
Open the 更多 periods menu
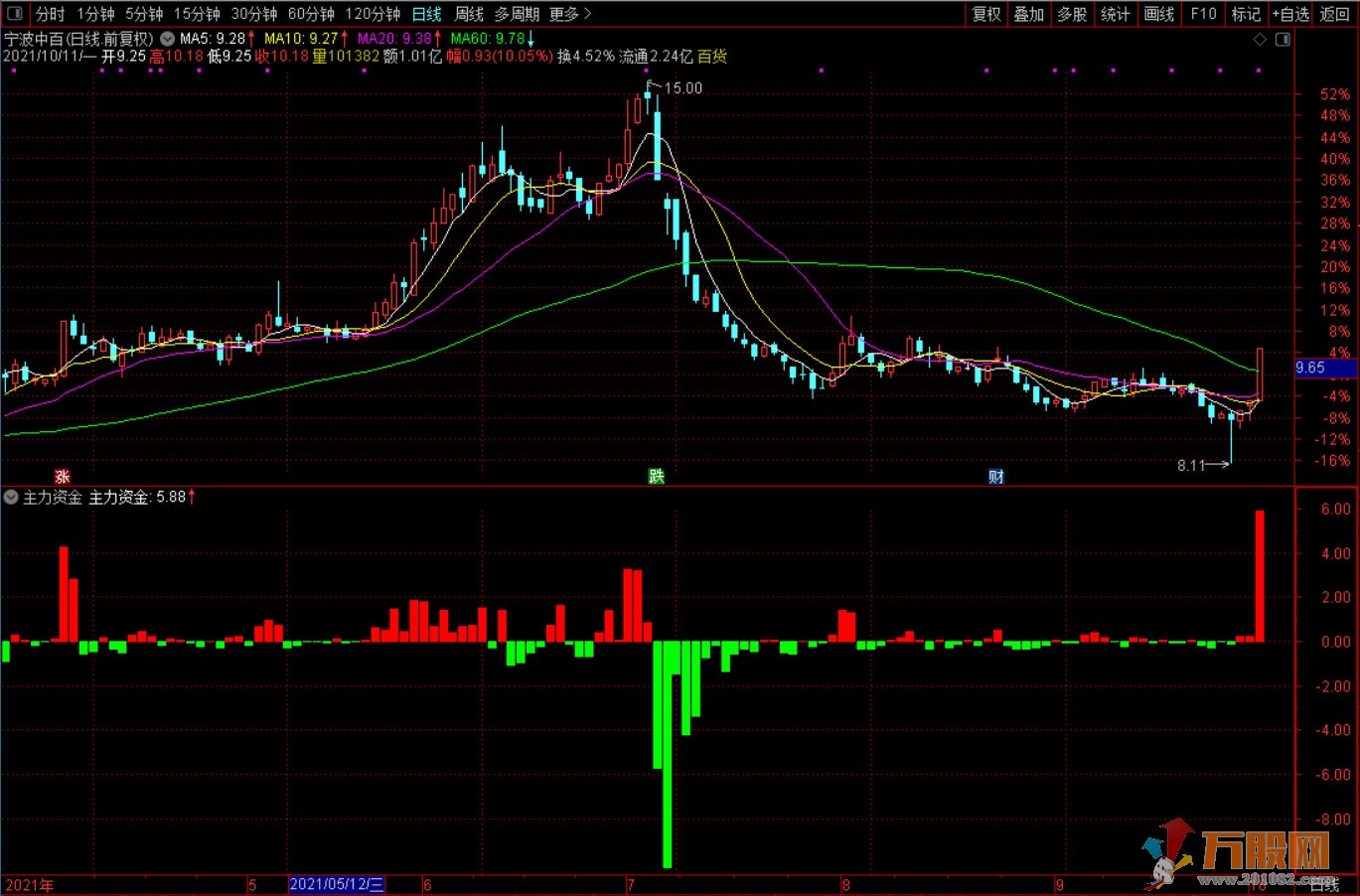pyautogui.click(x=569, y=14)
